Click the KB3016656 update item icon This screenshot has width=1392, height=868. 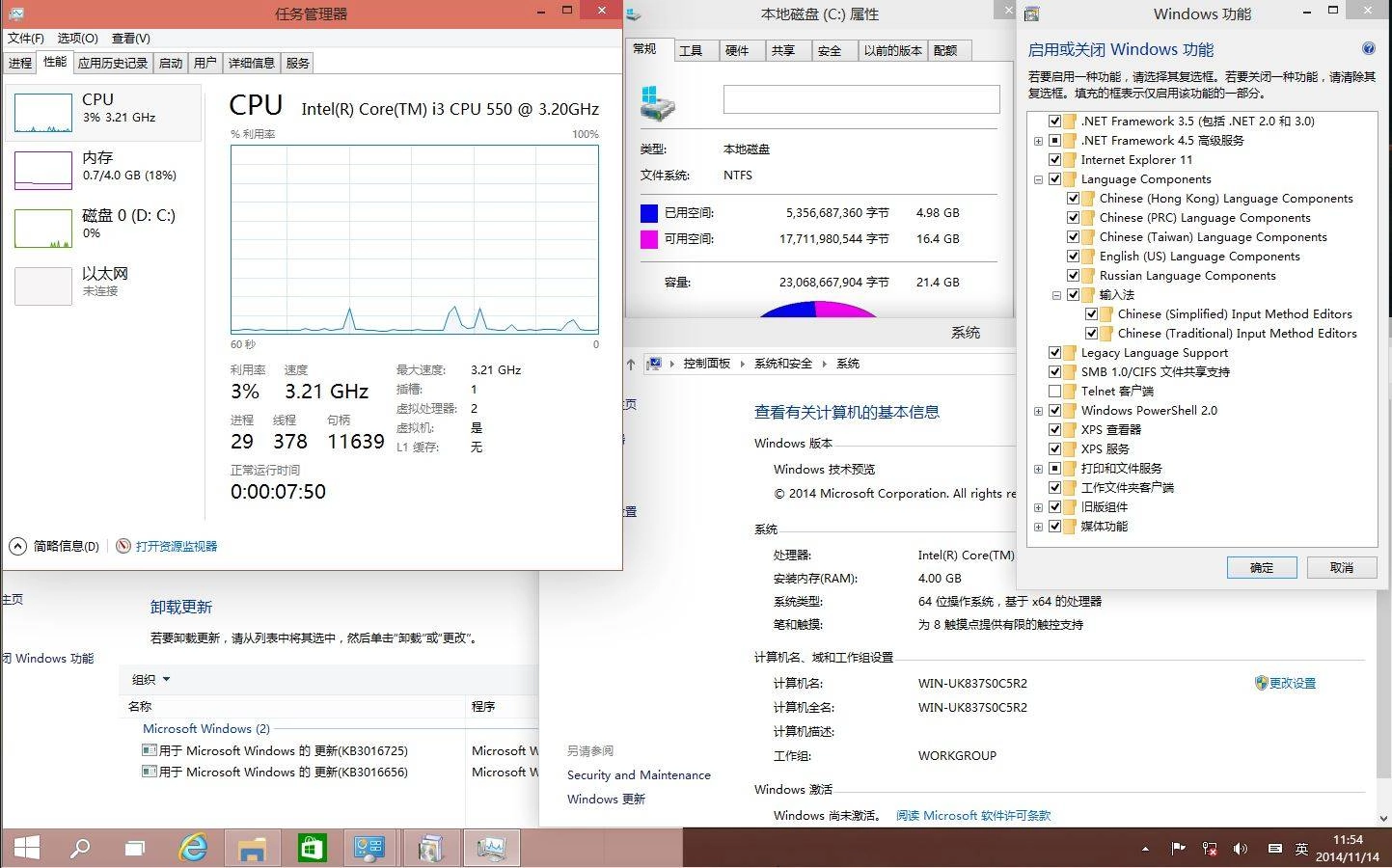[x=150, y=772]
